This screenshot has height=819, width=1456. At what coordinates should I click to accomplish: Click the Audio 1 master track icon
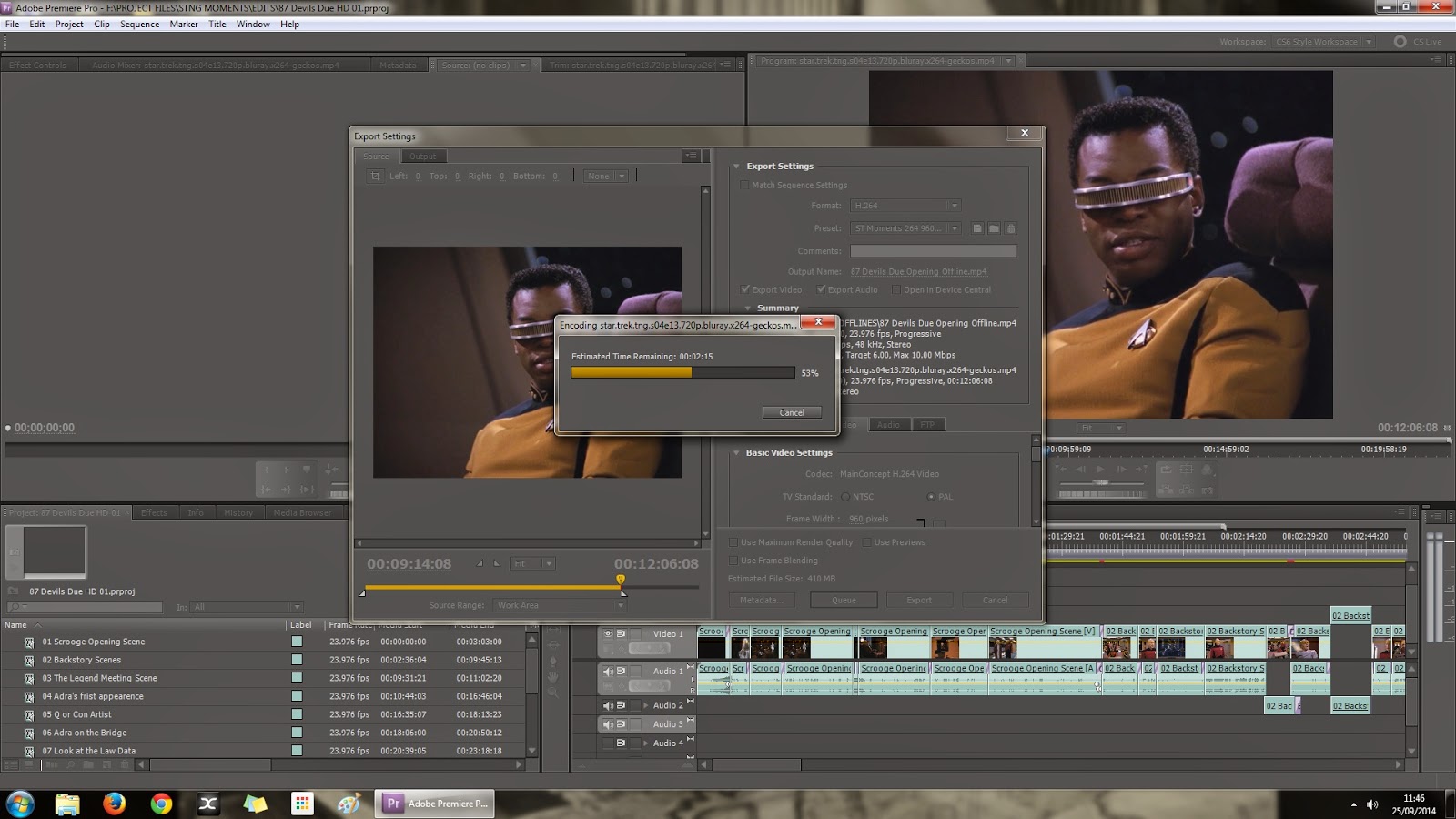(x=691, y=667)
